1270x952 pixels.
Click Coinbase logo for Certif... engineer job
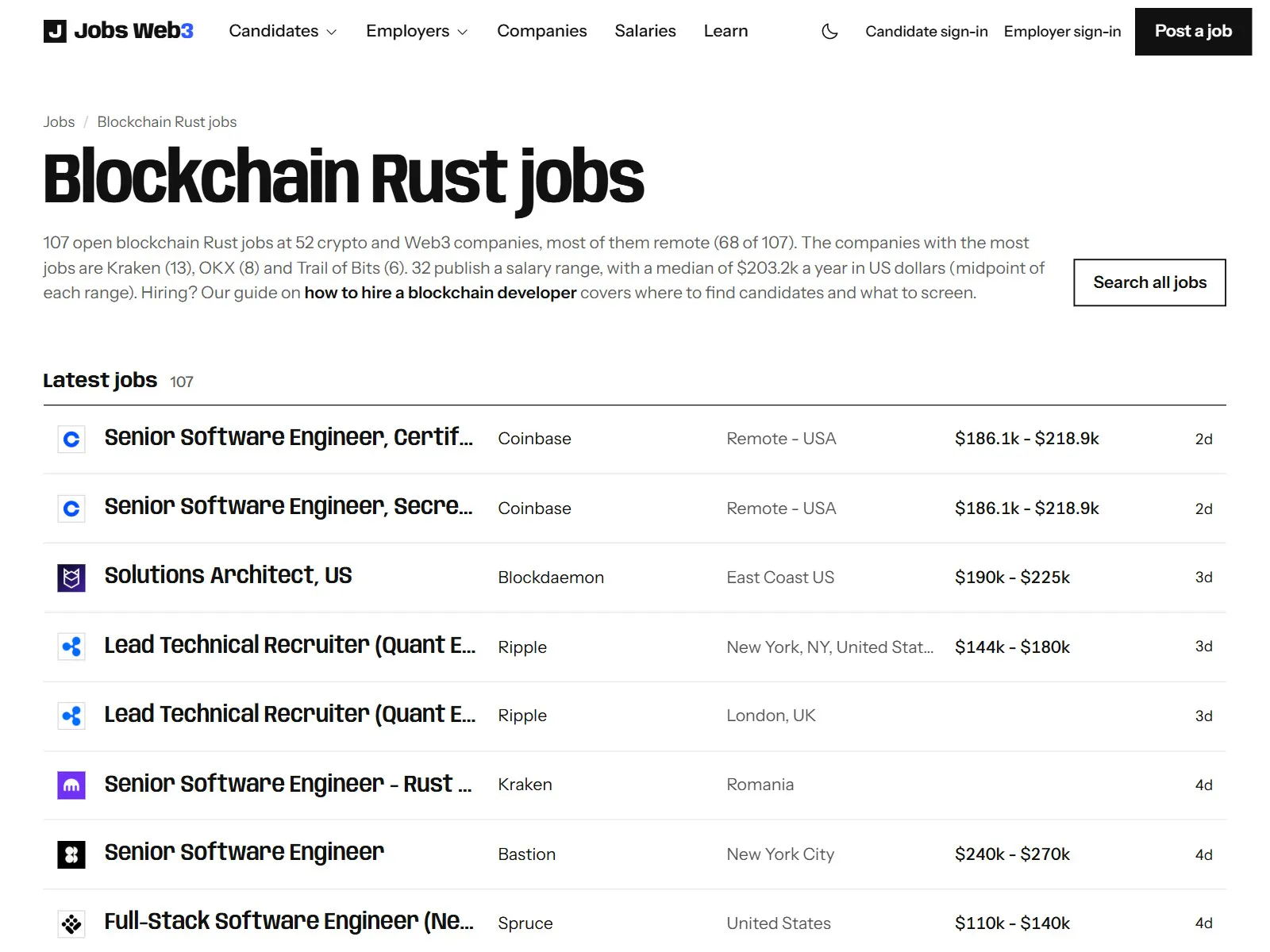[x=71, y=439]
